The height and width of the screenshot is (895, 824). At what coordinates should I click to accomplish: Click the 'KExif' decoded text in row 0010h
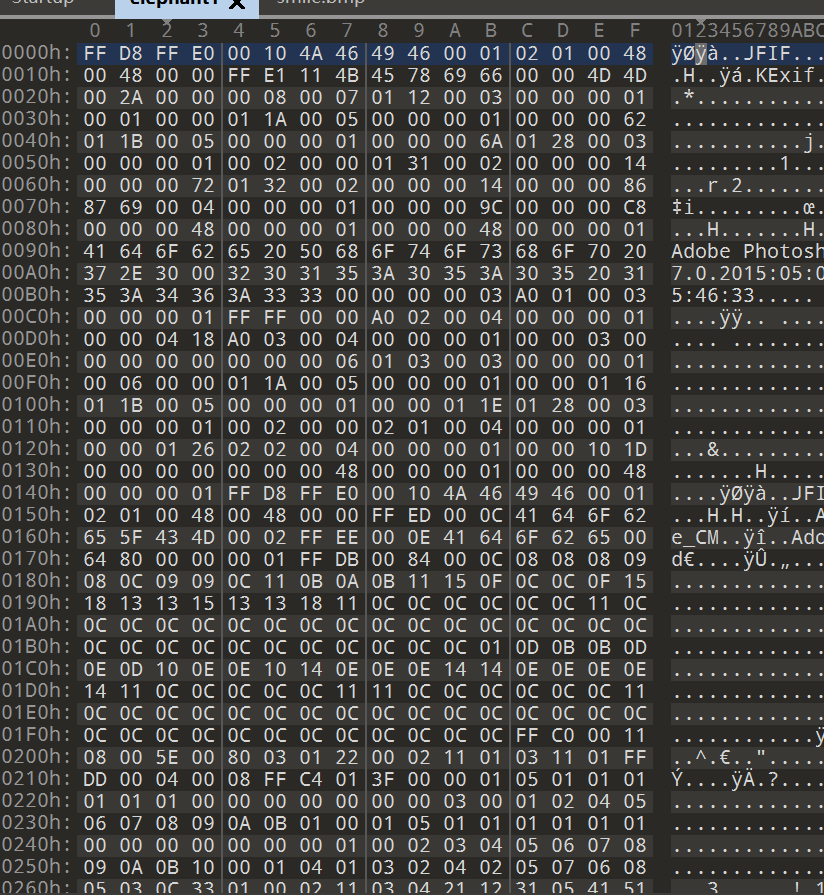(x=785, y=75)
